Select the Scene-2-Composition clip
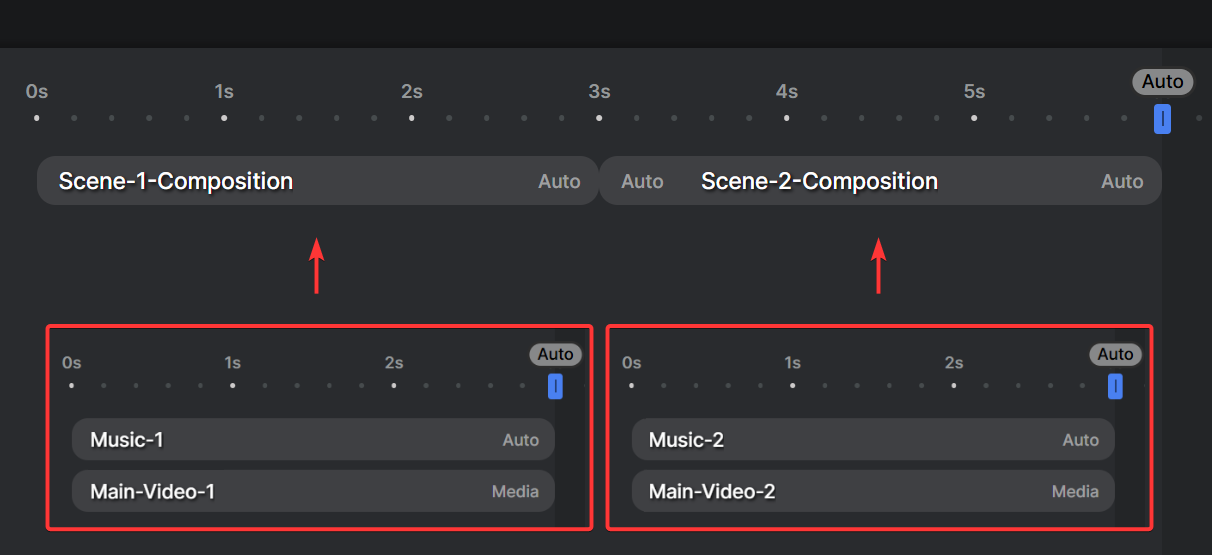Screen dimensions: 1212x555 point(880,181)
